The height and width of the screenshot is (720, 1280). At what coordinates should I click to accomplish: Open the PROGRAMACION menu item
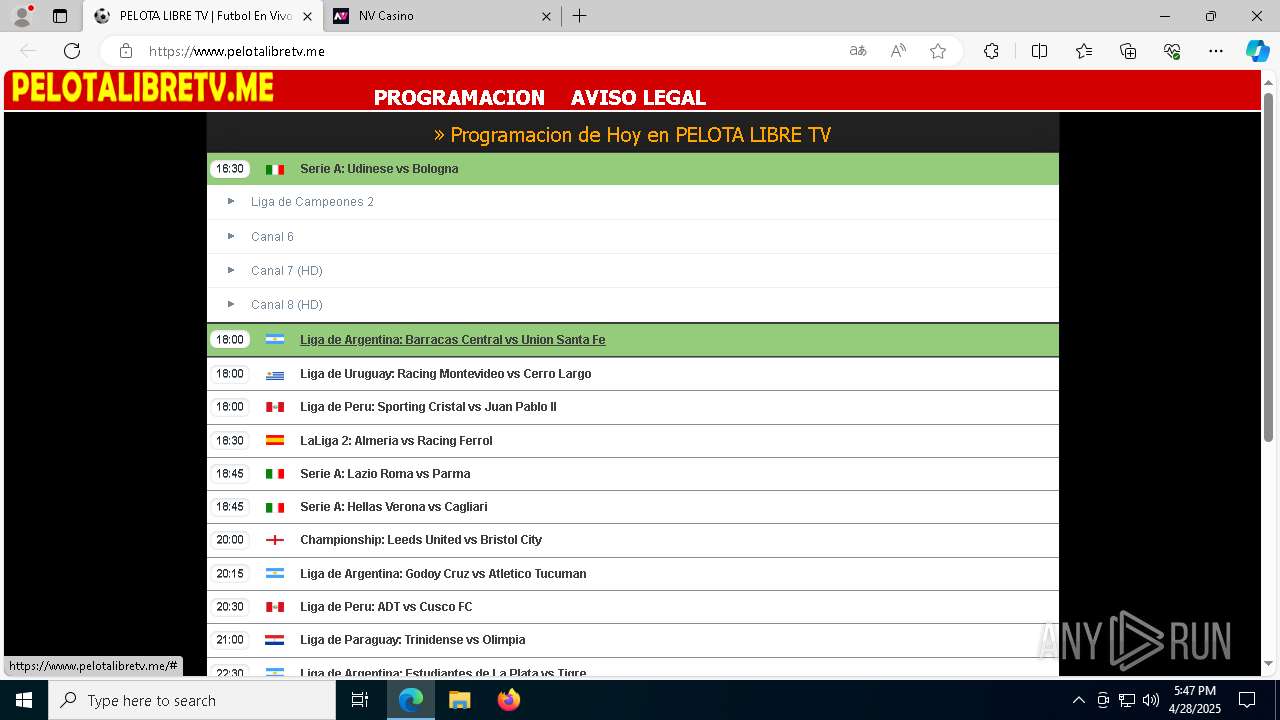[x=459, y=97]
